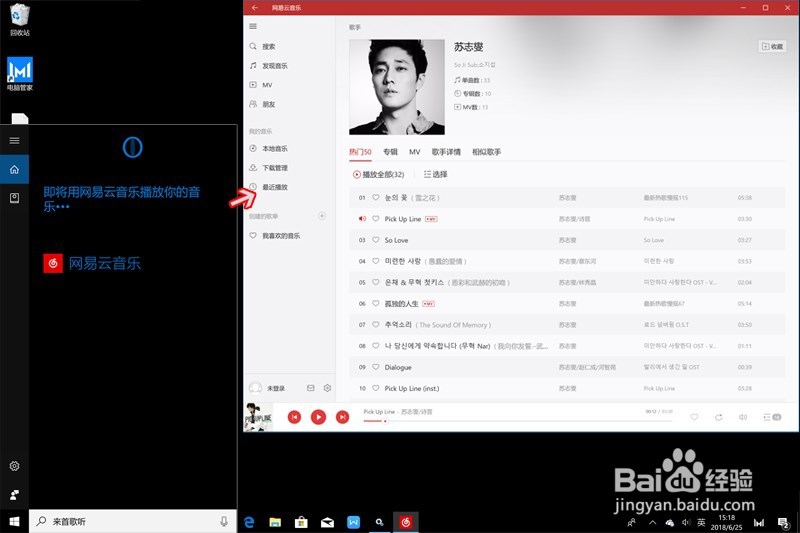Select the So Love song title
The height and width of the screenshot is (533, 800).
(x=396, y=240)
